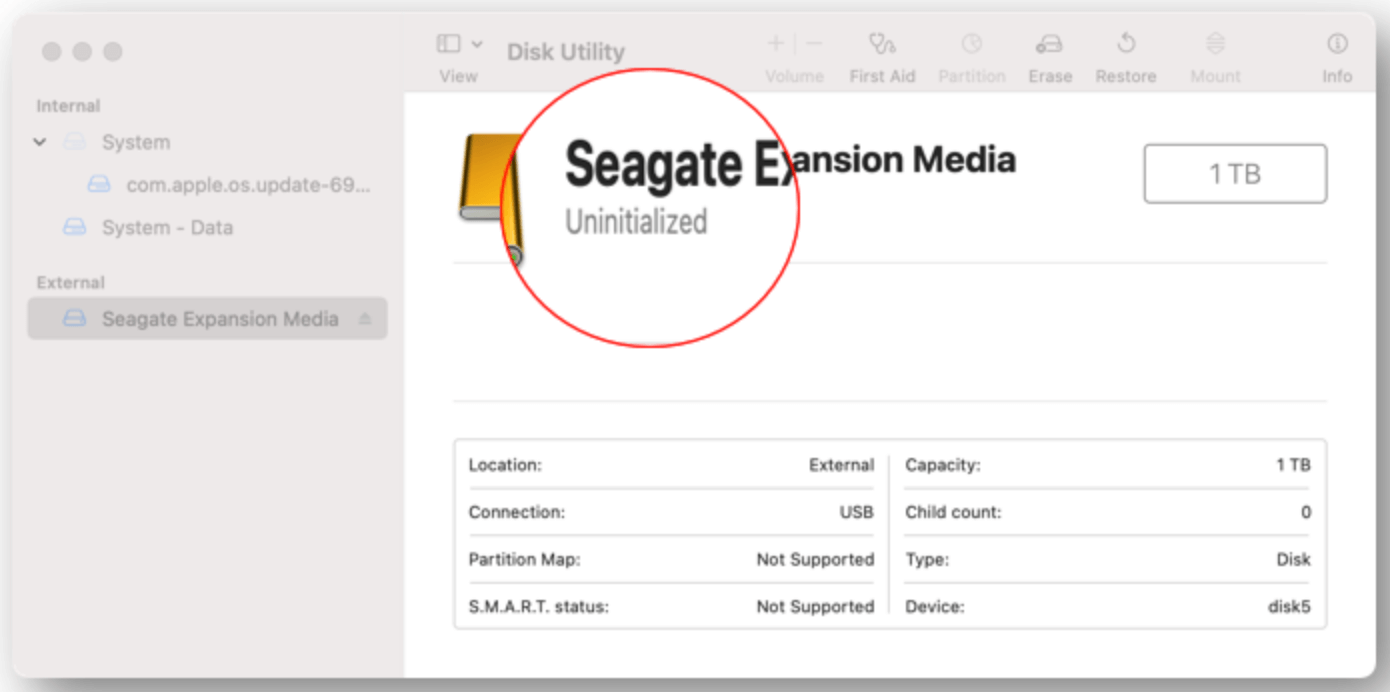The width and height of the screenshot is (1390, 692).
Task: Click the Erase icon in the toolbar
Action: pyautogui.click(x=1049, y=50)
